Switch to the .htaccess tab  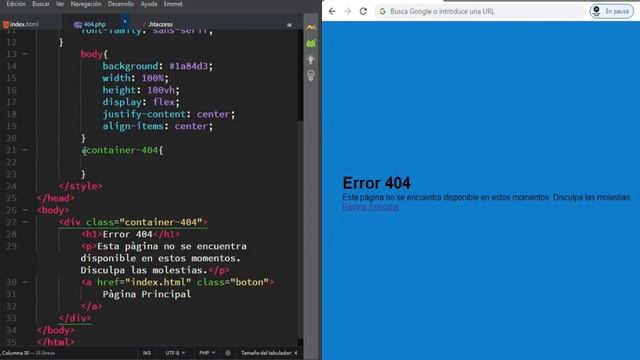[x=160, y=24]
